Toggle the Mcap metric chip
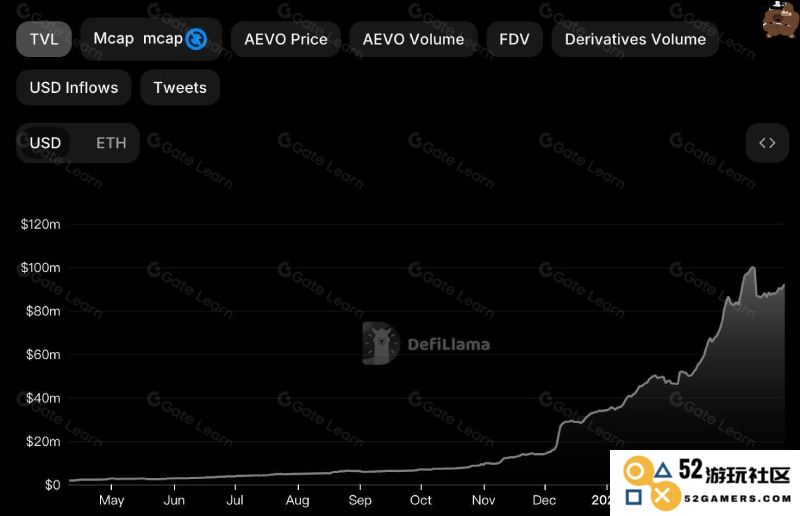800x516 pixels. click(x=151, y=39)
